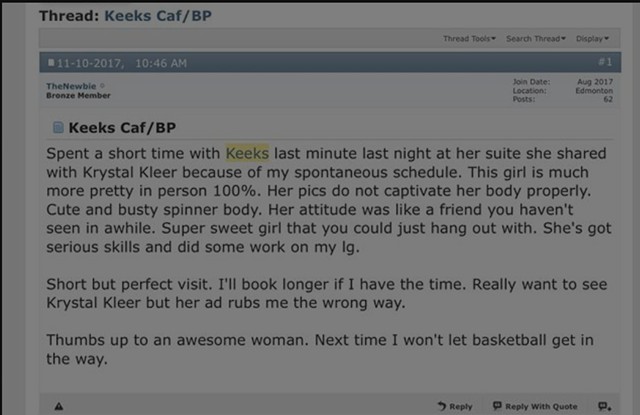Click Reply With Quote button
Viewport: 640px width, 415px height.
(x=535, y=406)
